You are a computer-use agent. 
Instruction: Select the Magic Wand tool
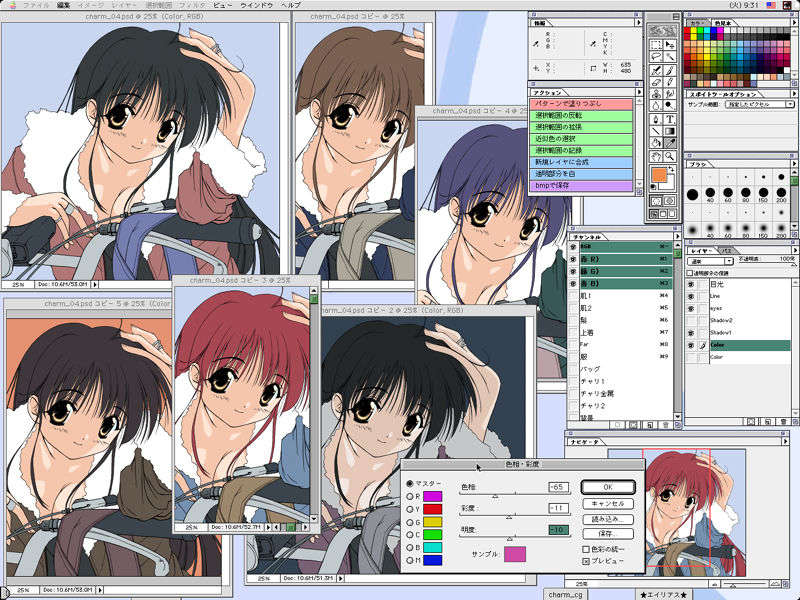point(670,57)
